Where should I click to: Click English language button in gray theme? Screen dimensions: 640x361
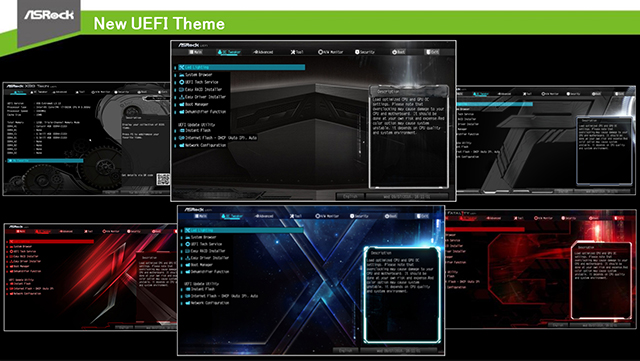click(x=351, y=196)
